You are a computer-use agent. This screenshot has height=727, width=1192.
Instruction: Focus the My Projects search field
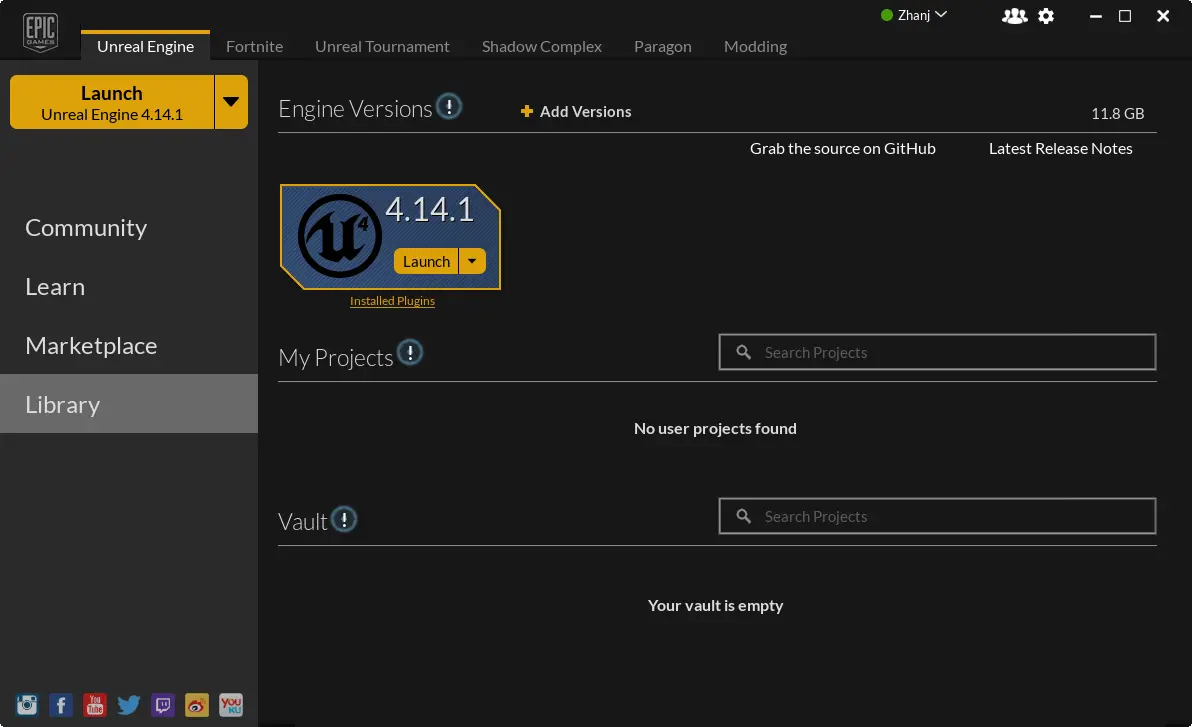click(937, 352)
